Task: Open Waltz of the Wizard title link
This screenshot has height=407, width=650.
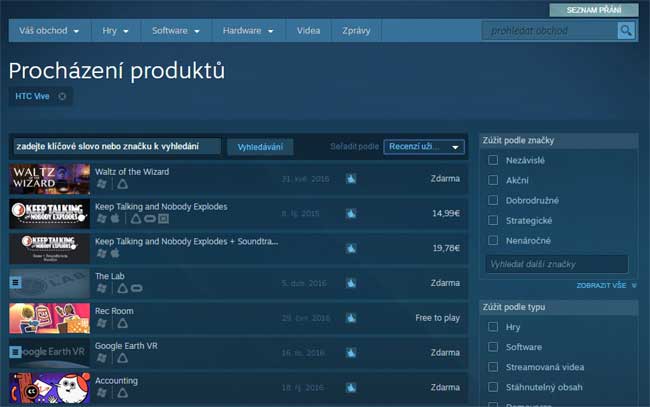Action: coord(132,172)
